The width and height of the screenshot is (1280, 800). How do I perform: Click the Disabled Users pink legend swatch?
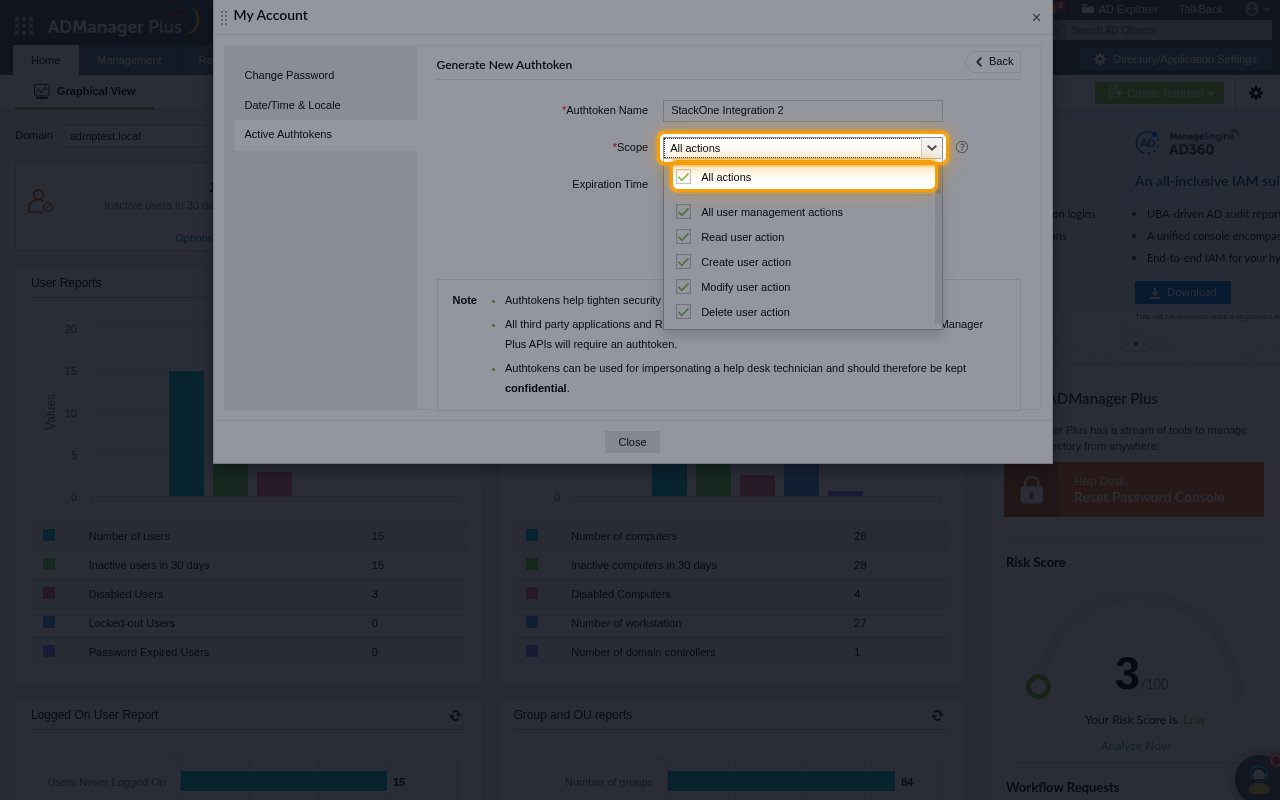[49, 593]
